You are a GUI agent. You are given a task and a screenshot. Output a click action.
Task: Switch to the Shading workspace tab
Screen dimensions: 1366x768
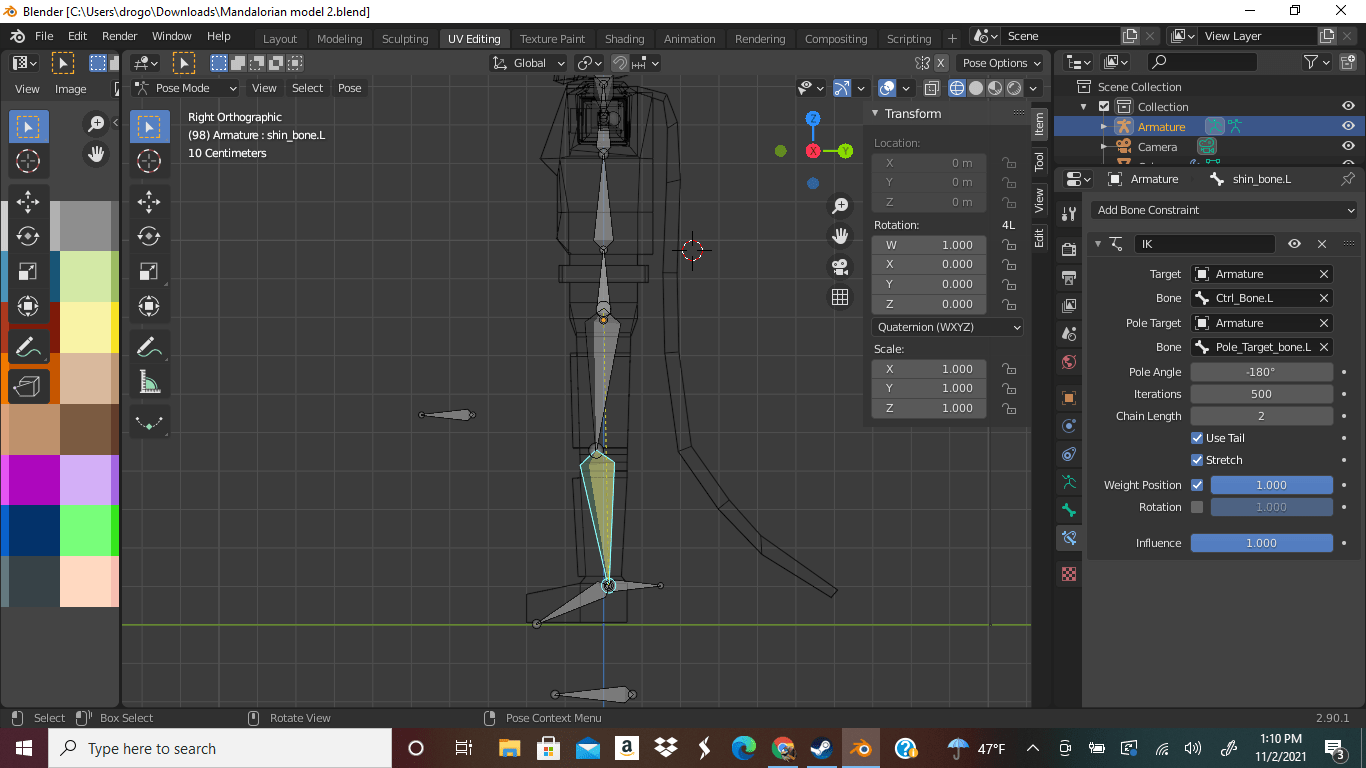pos(625,38)
